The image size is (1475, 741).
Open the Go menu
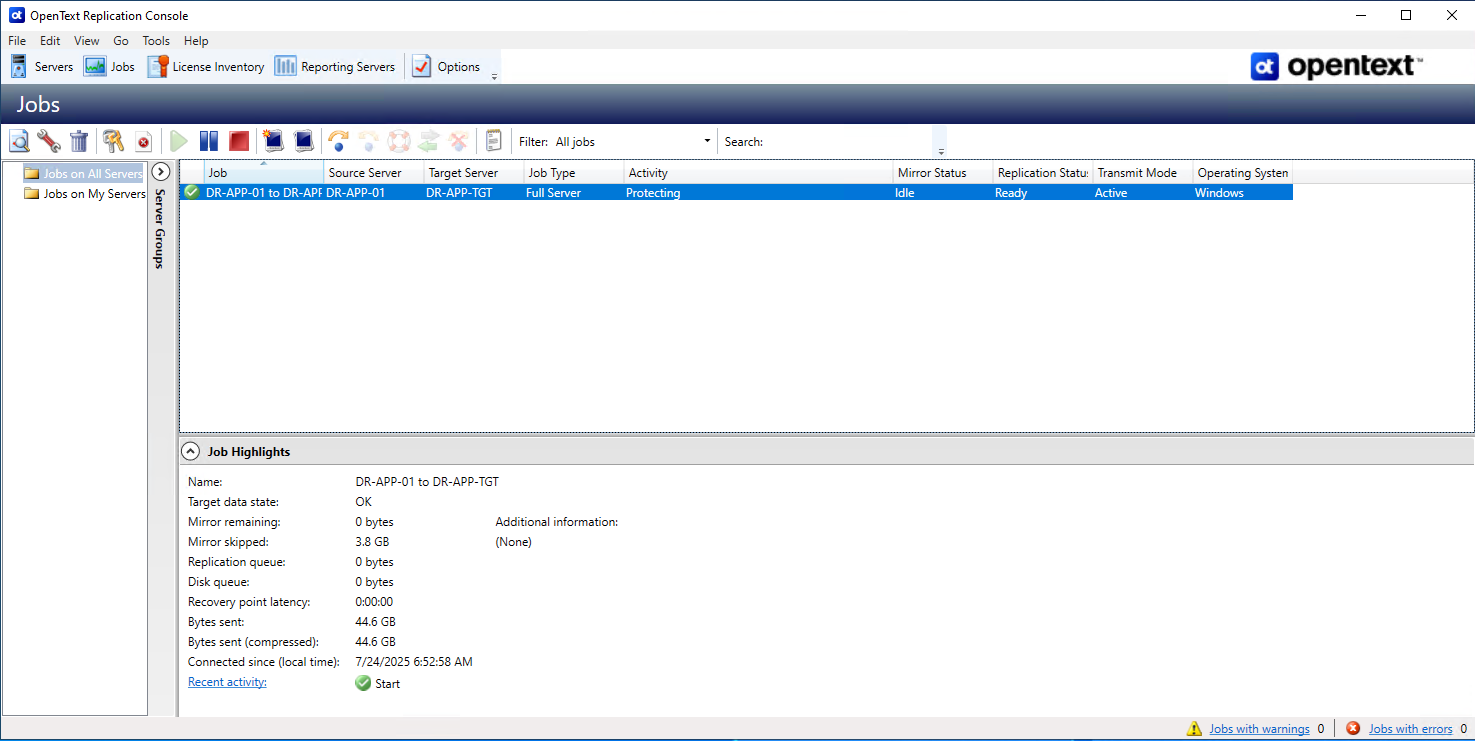(x=121, y=41)
